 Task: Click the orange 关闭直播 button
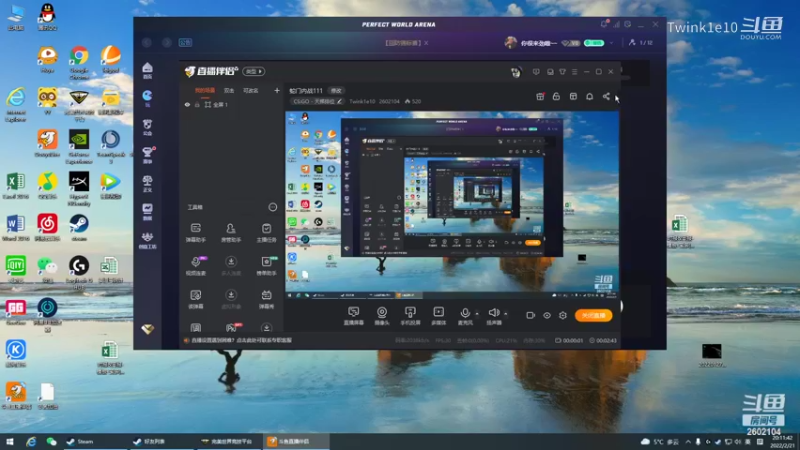pos(593,315)
